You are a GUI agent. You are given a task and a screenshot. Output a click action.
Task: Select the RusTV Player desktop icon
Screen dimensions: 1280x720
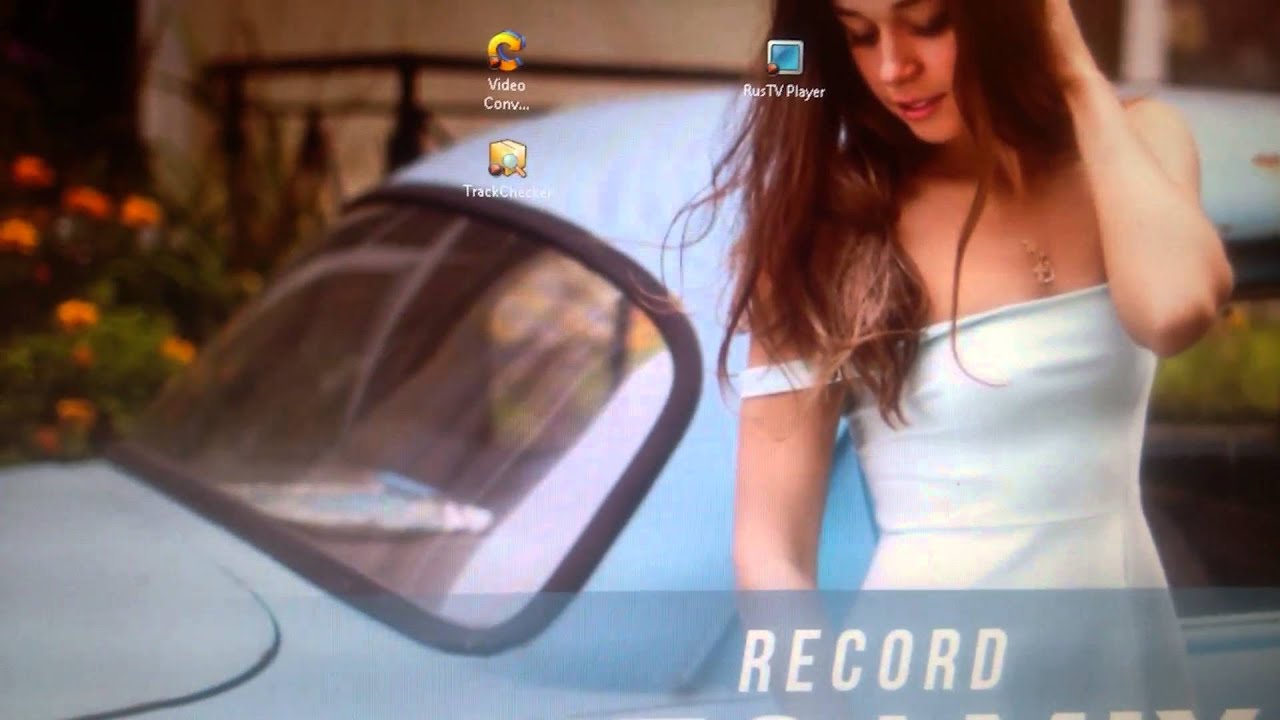click(x=784, y=57)
